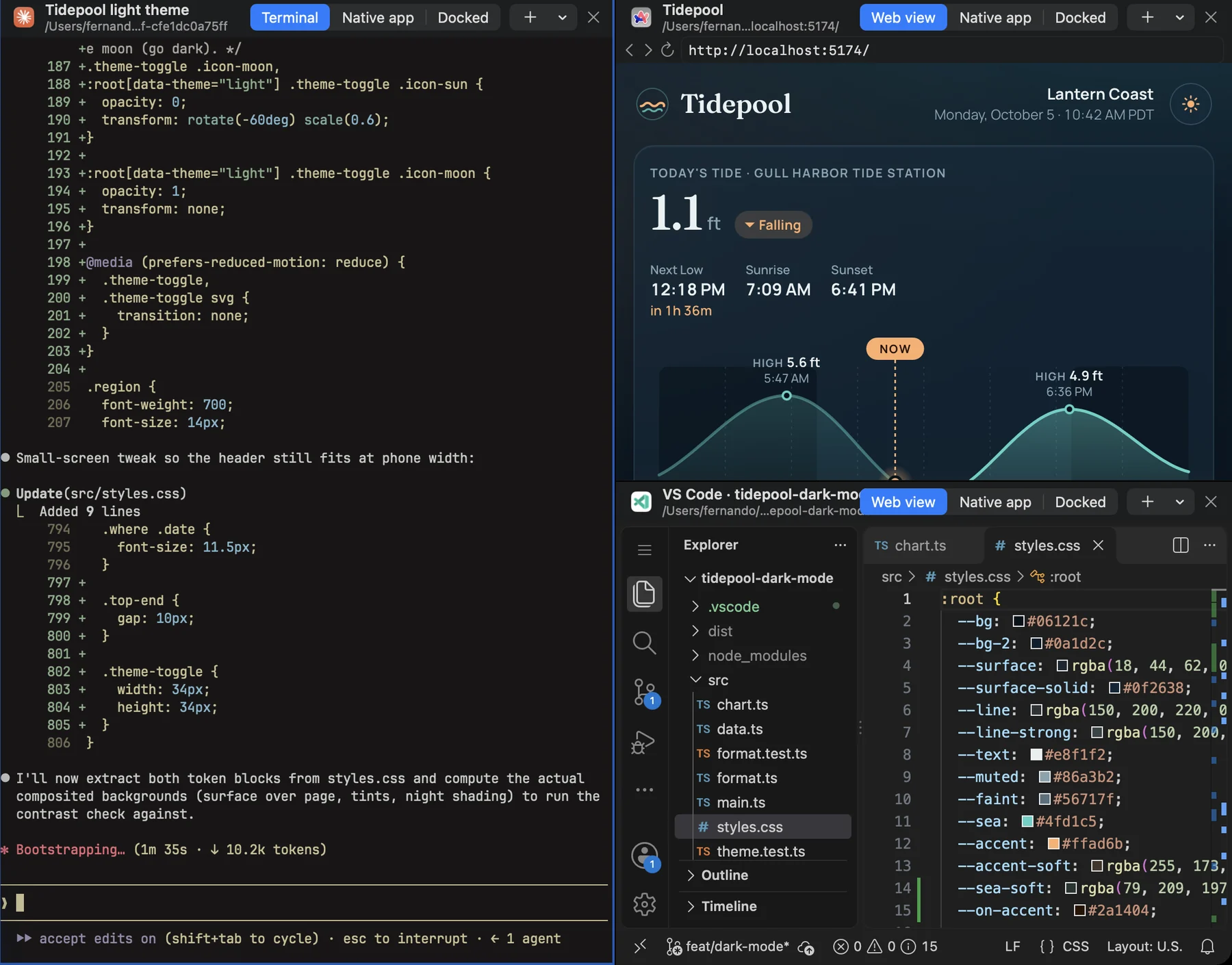Show additional views ellipsis in activity bar
Image resolution: width=1232 pixels, height=965 pixels.
tap(644, 790)
